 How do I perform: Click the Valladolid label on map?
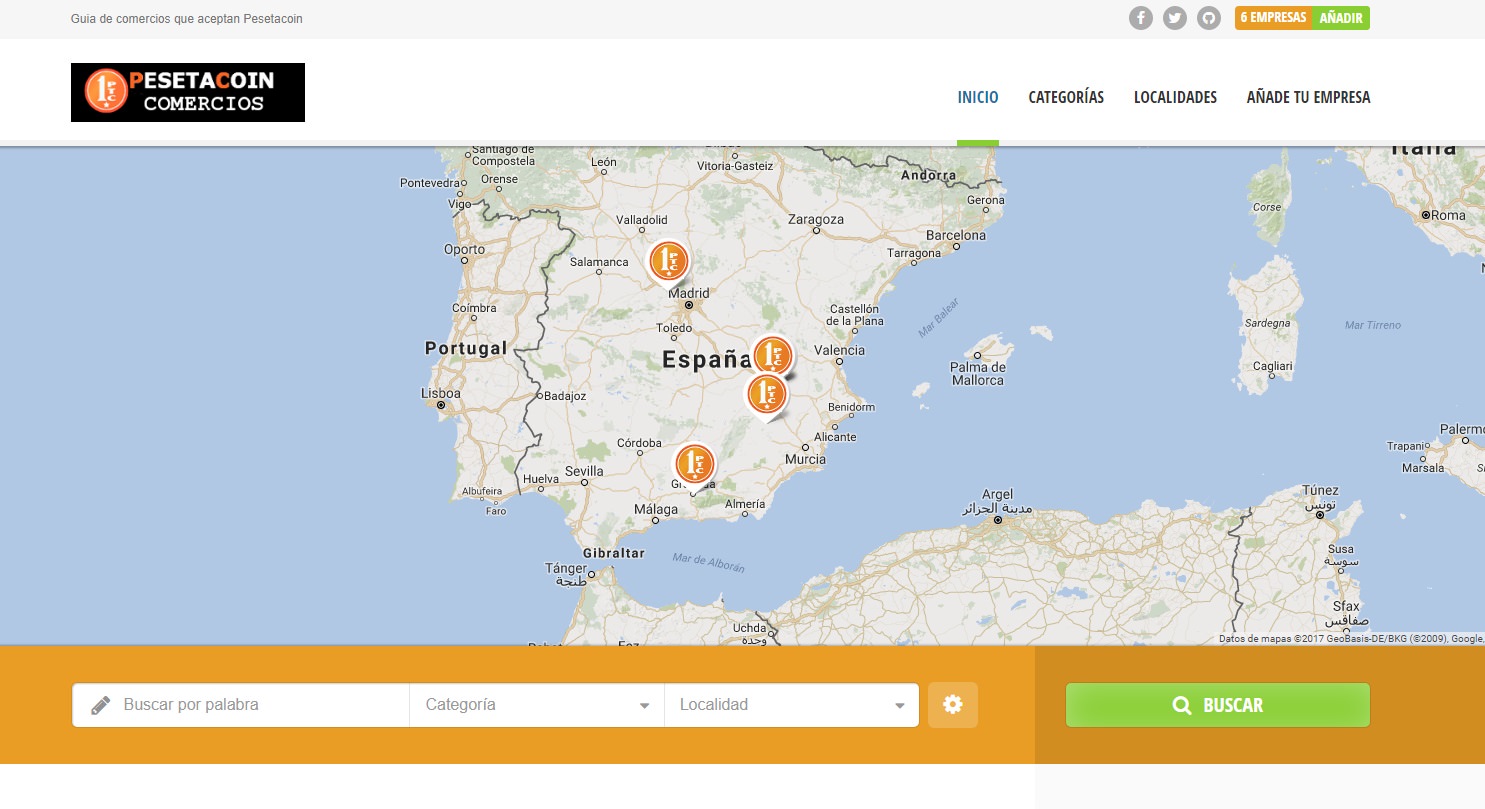pos(642,220)
